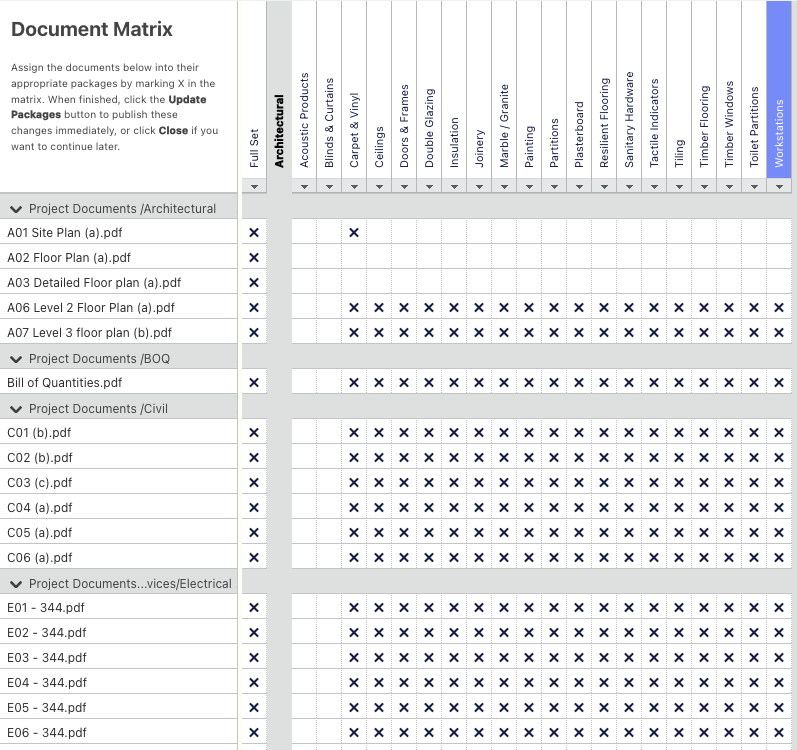Toggle Plasterboard mark for E01 - 344.pdf

579,608
